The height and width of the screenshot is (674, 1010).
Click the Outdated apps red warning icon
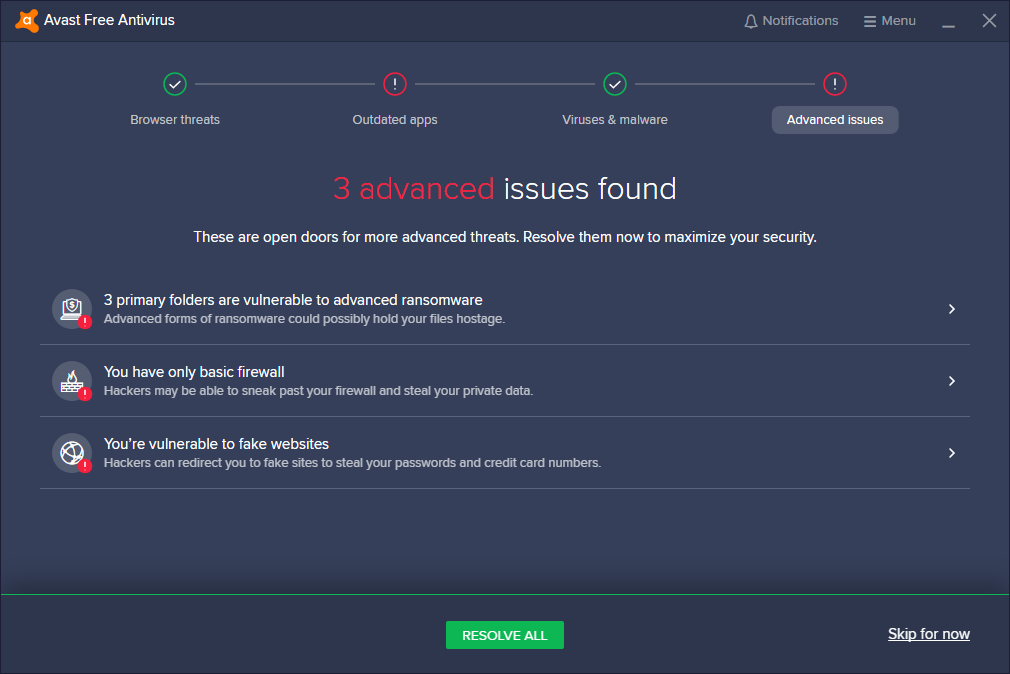[x=395, y=84]
